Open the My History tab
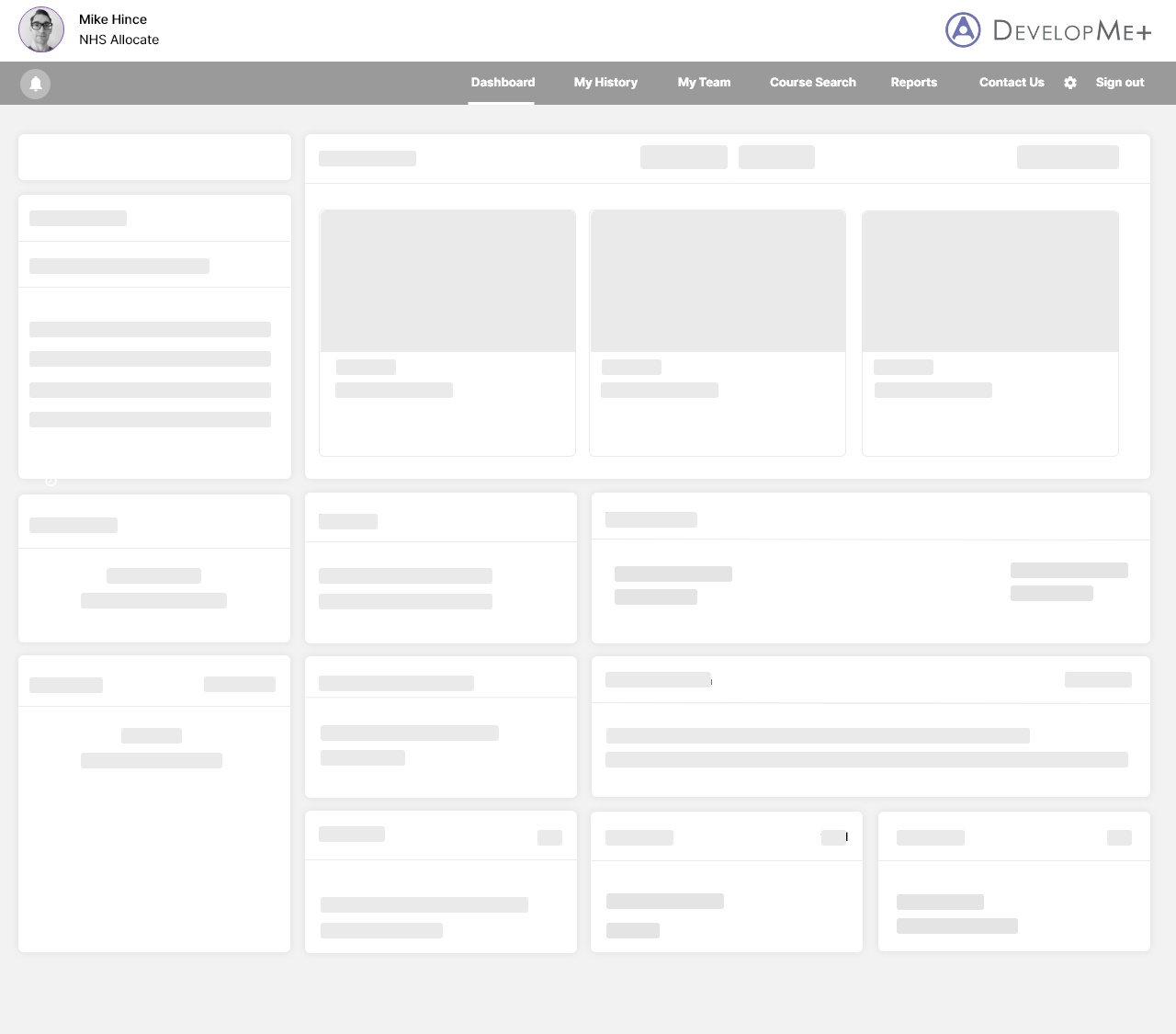 605,83
